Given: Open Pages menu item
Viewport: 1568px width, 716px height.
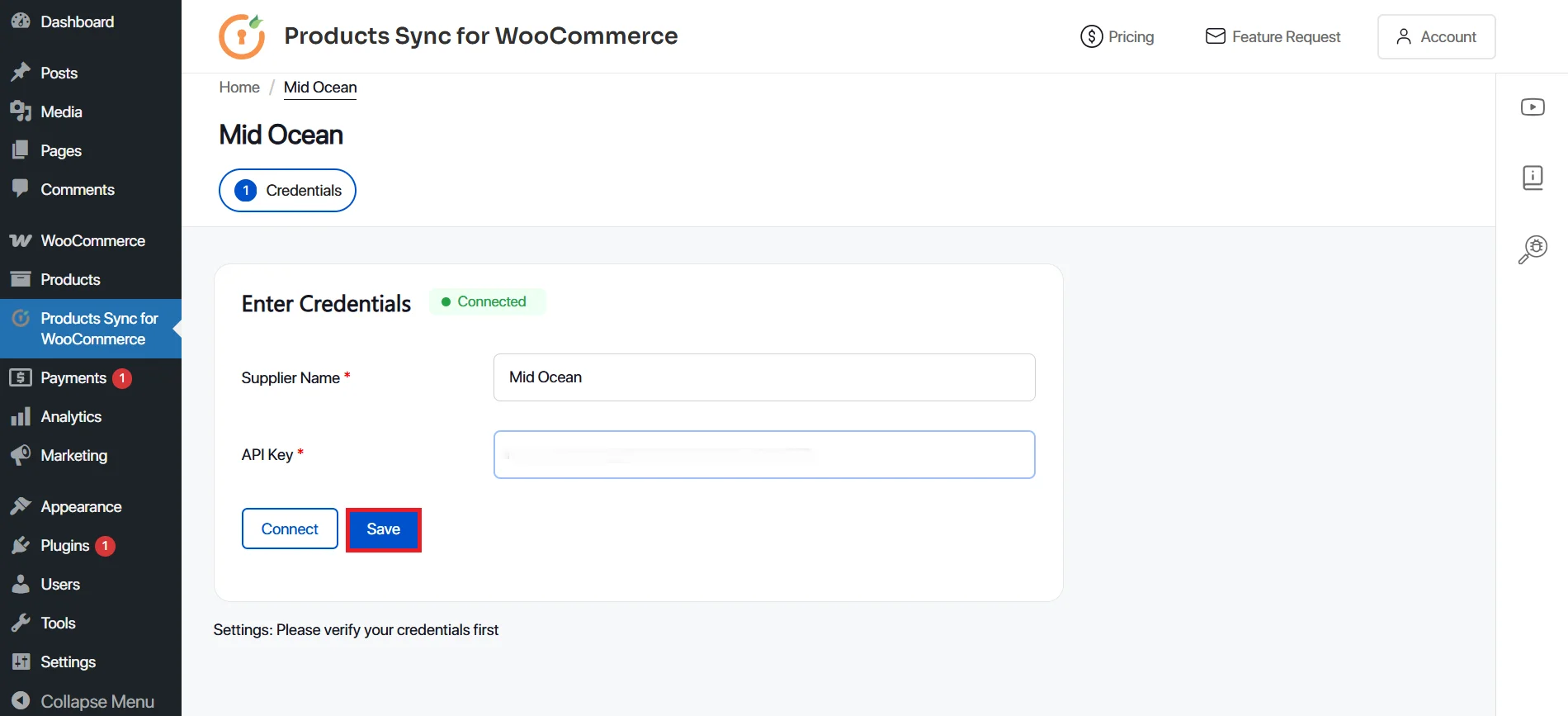Looking at the screenshot, I should [91, 150].
